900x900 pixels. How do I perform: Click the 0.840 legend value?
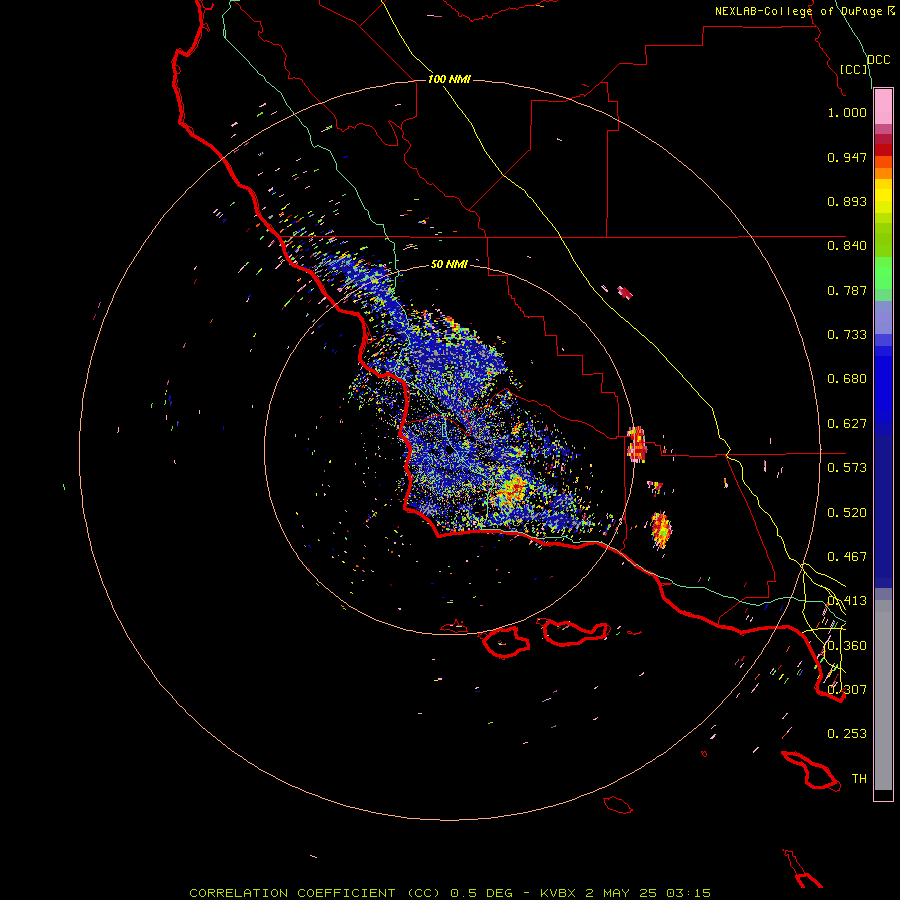(x=847, y=246)
